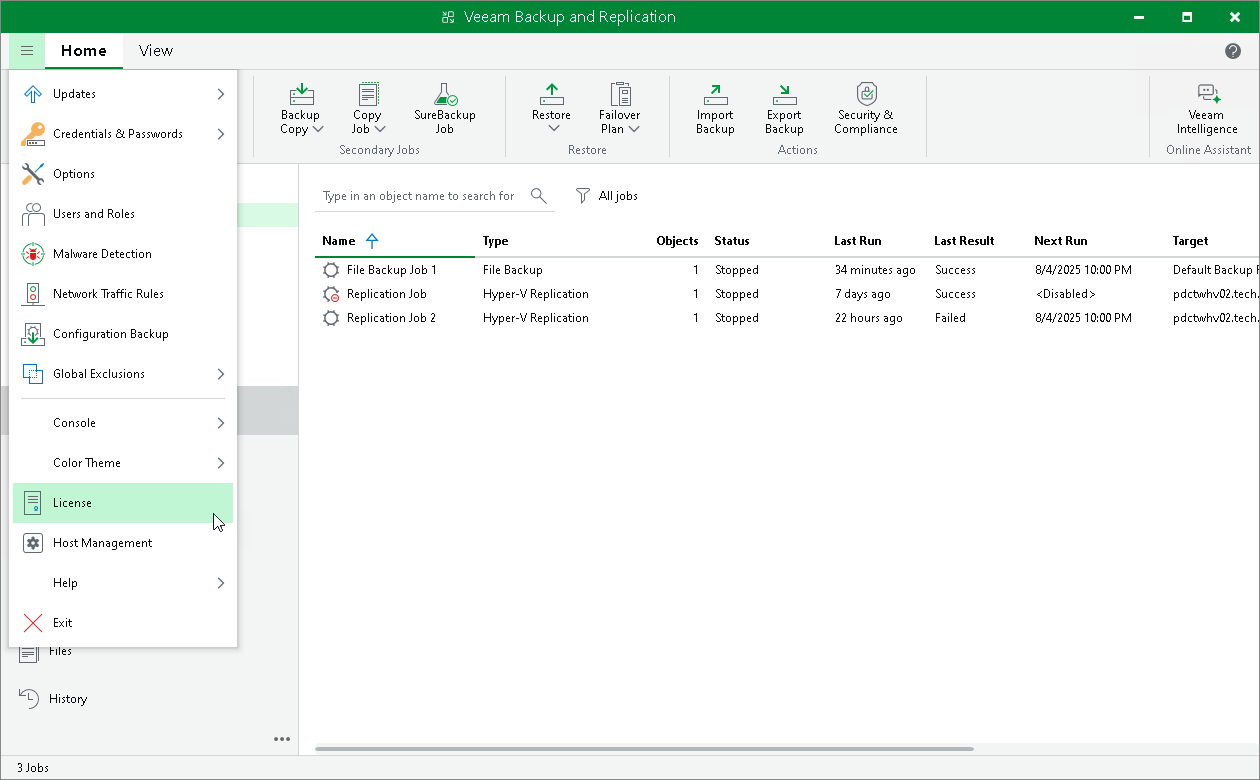Launch Veeam Intelligence assistant icon
Screen dimensions: 1260x780
pyautogui.click(x=1208, y=94)
